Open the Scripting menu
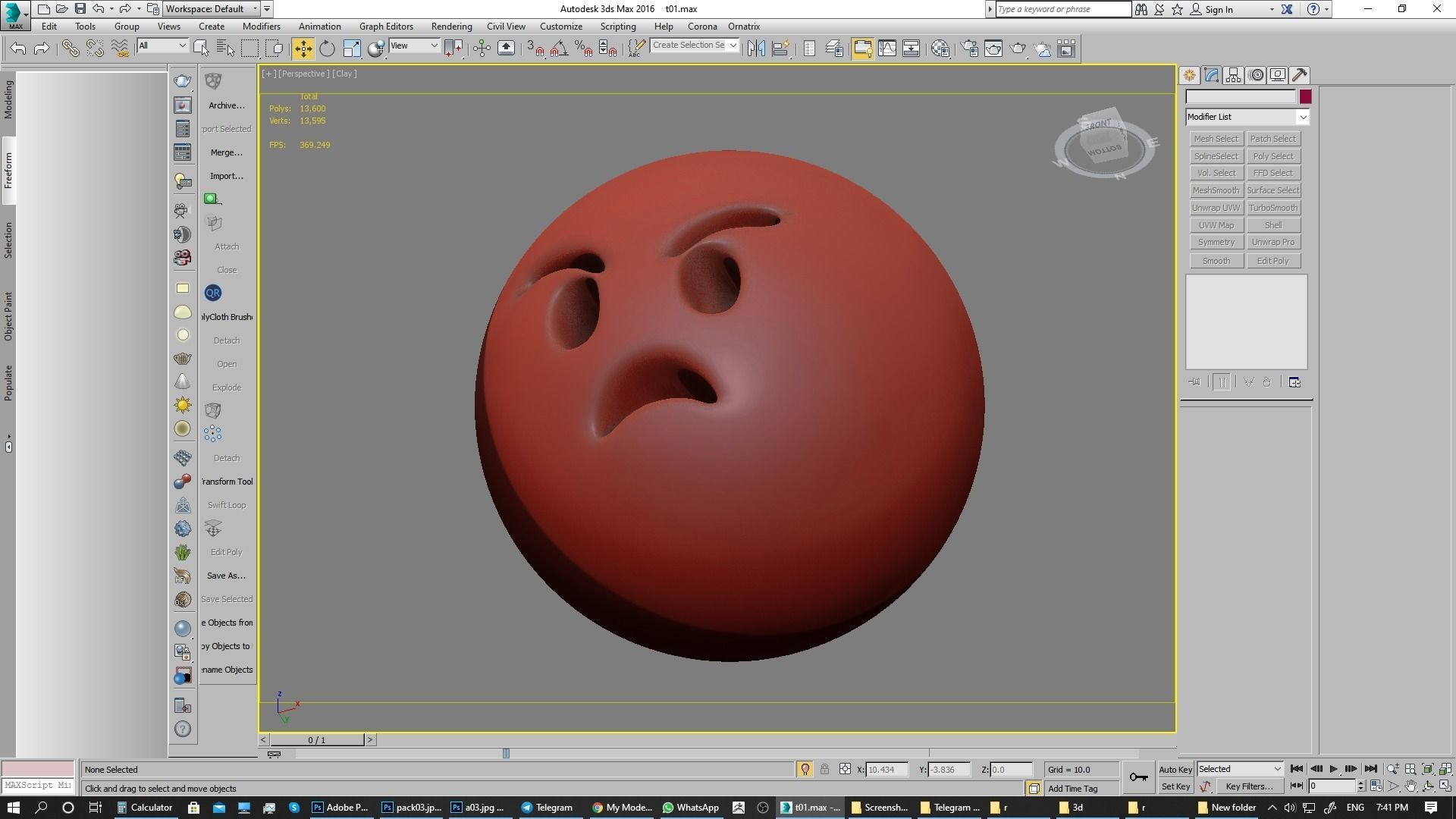Screen dimensions: 1456x819 point(618,27)
